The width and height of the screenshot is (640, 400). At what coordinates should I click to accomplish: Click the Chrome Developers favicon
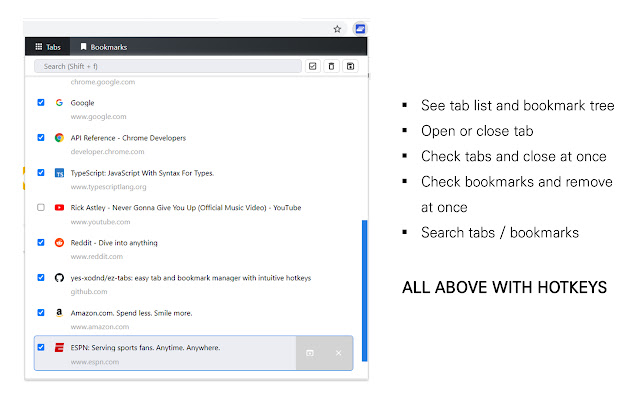pyautogui.click(x=59, y=138)
